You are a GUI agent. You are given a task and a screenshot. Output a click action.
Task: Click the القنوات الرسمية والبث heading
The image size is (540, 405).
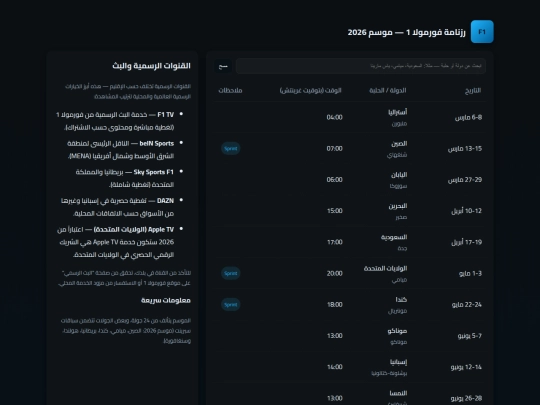[151, 66]
